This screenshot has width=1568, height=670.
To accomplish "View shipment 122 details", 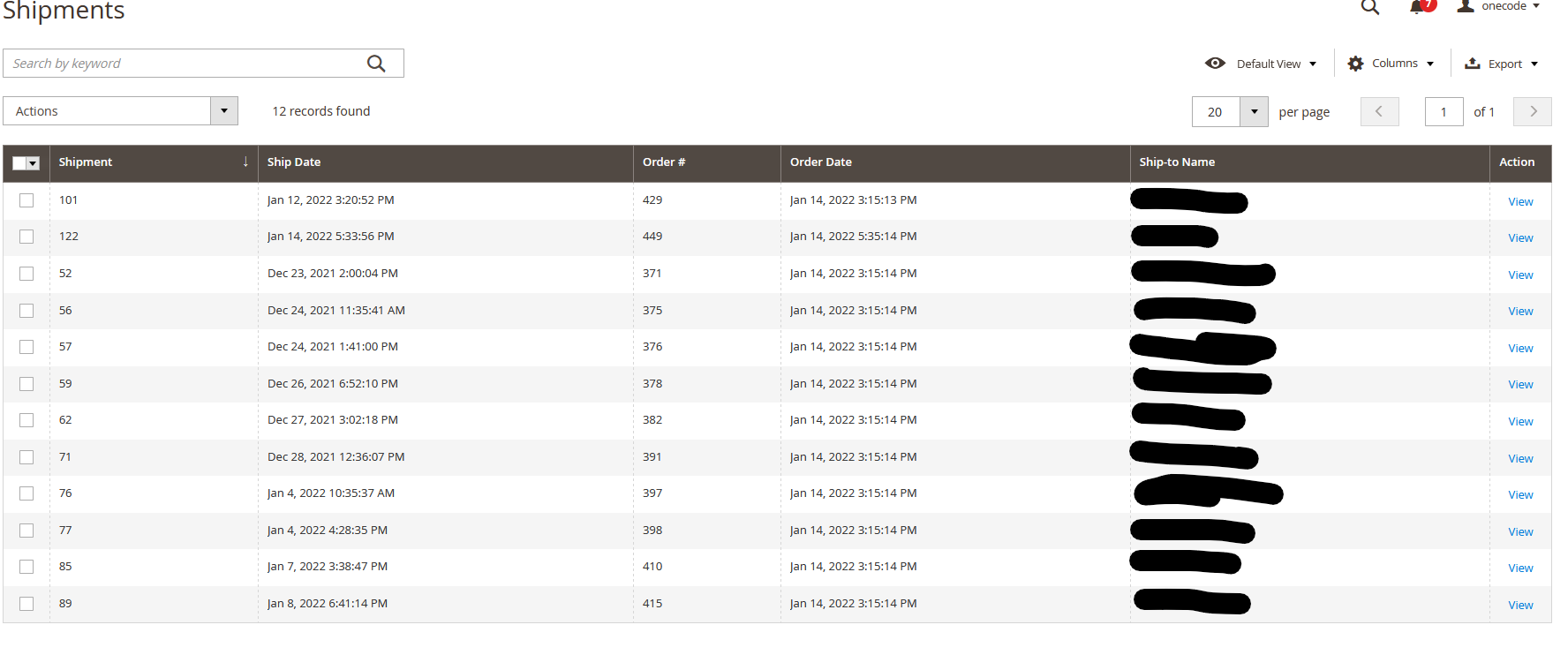I will click(1520, 238).
